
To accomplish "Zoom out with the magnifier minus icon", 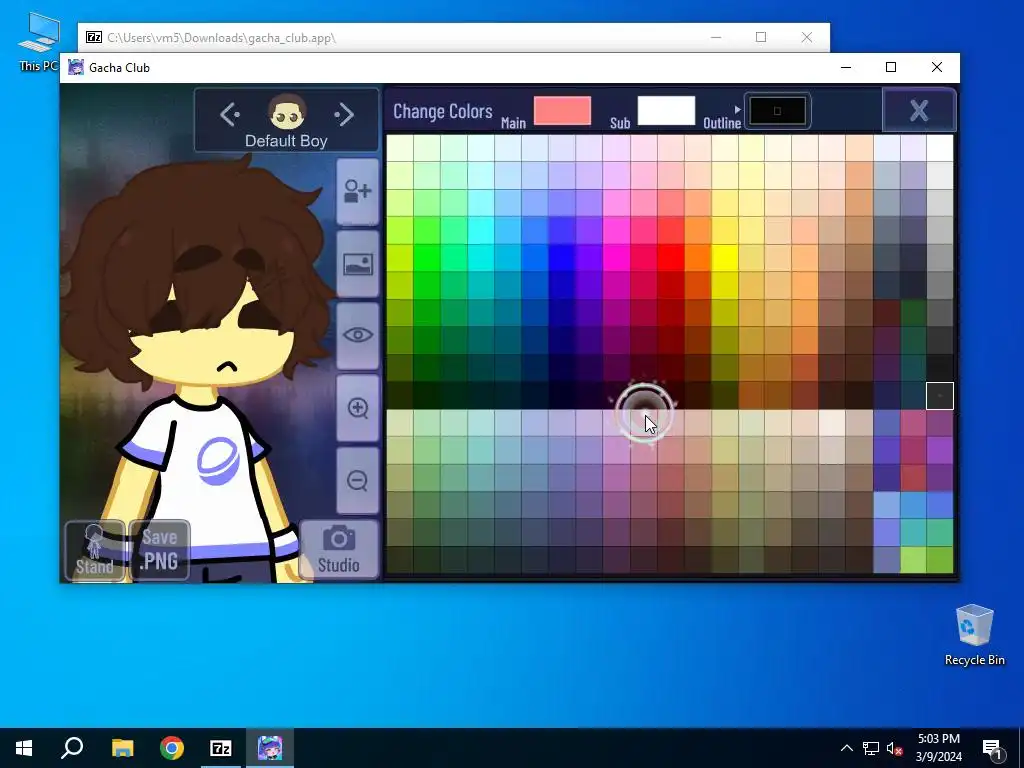I will pyautogui.click(x=358, y=481).
